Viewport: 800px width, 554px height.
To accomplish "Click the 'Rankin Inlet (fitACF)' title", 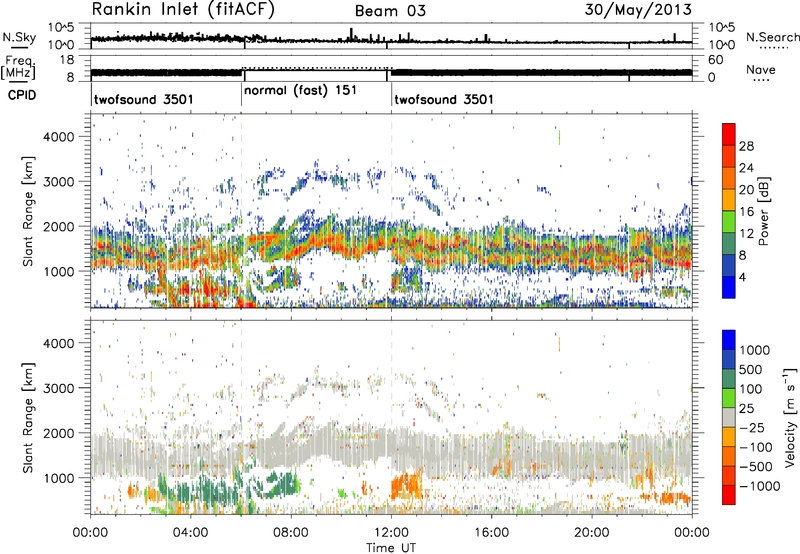I will [183, 9].
